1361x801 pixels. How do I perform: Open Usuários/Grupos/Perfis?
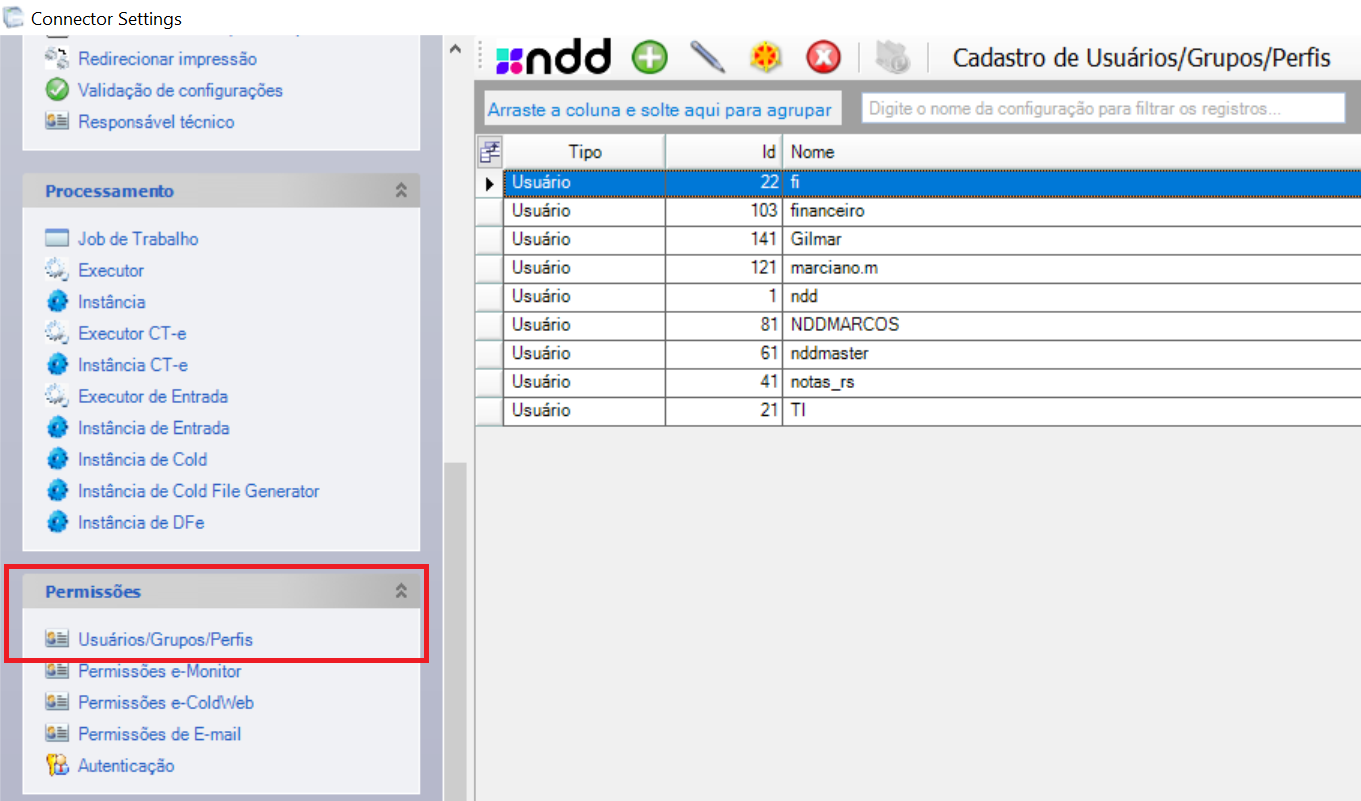pos(165,639)
